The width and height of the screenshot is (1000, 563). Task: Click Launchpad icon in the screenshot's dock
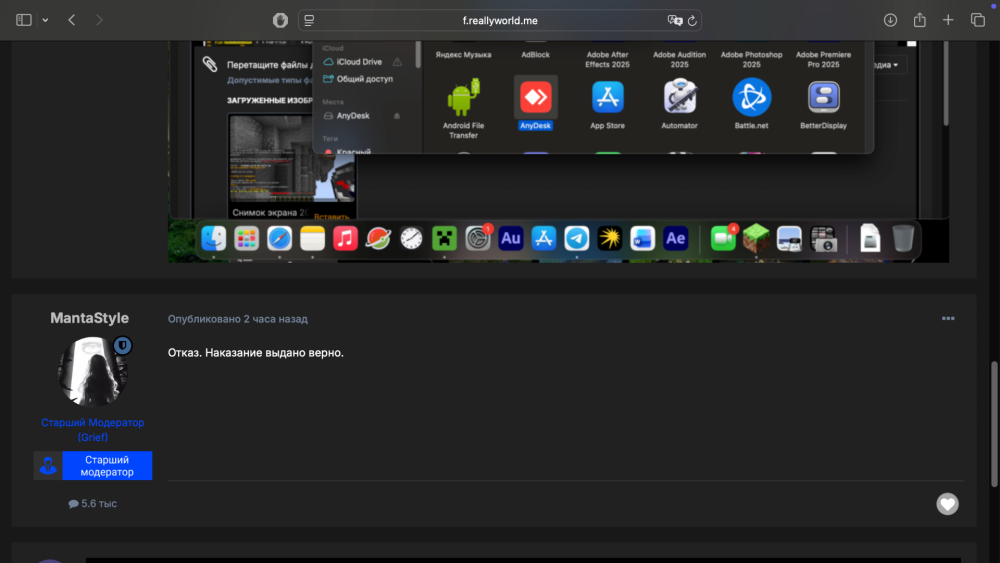[x=246, y=238]
